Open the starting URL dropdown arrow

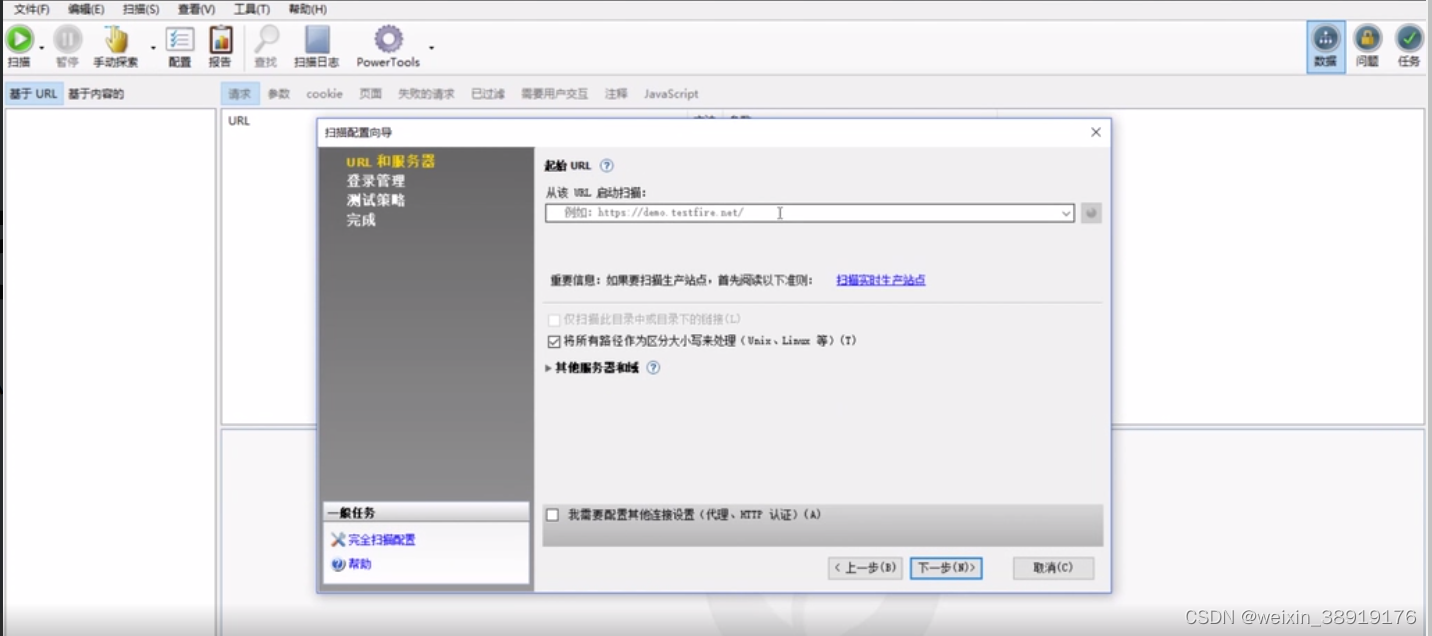coord(1066,213)
